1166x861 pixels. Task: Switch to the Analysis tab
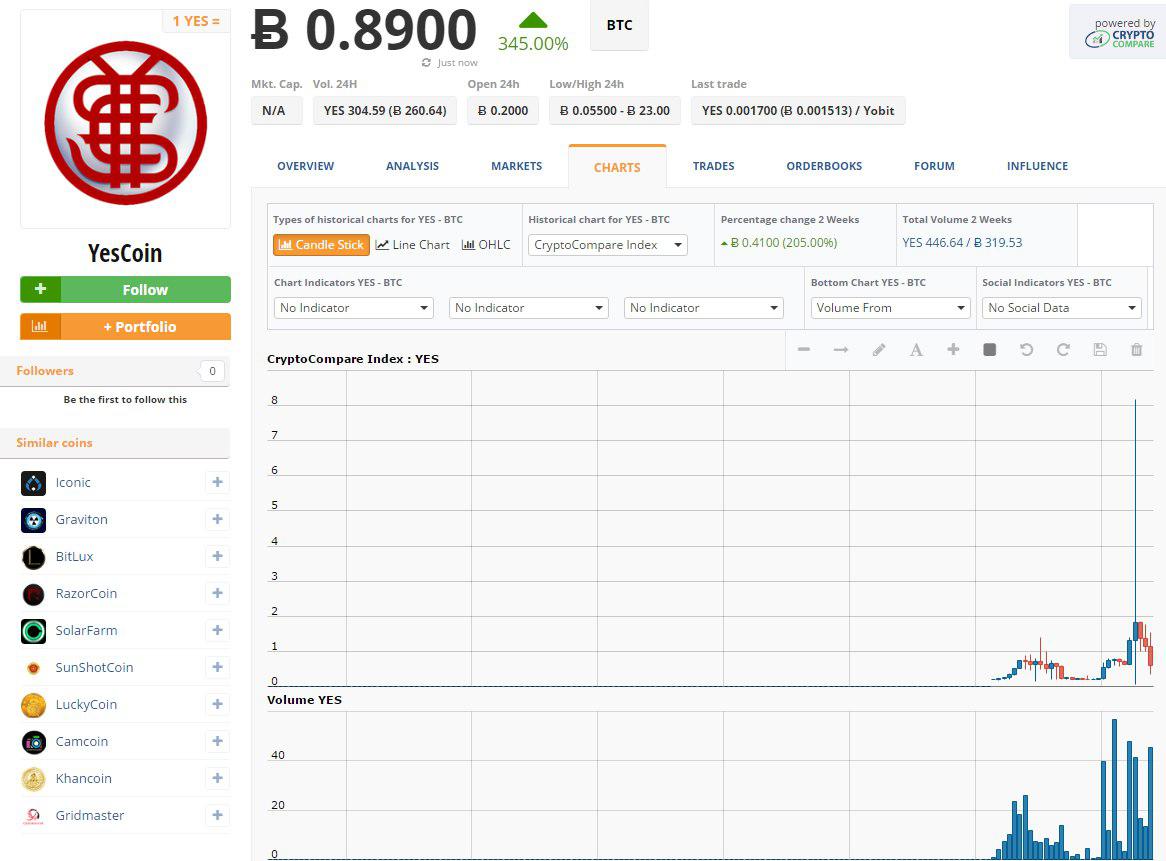coord(413,166)
